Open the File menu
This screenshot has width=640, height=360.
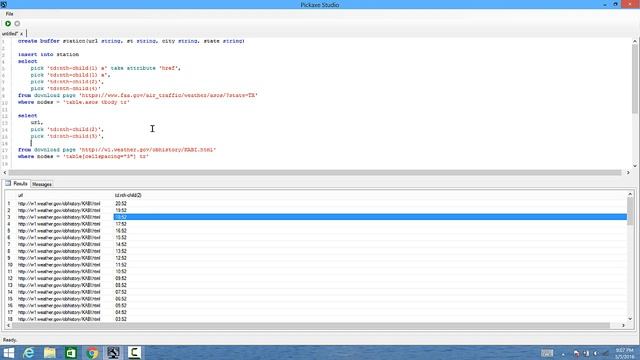point(9,14)
